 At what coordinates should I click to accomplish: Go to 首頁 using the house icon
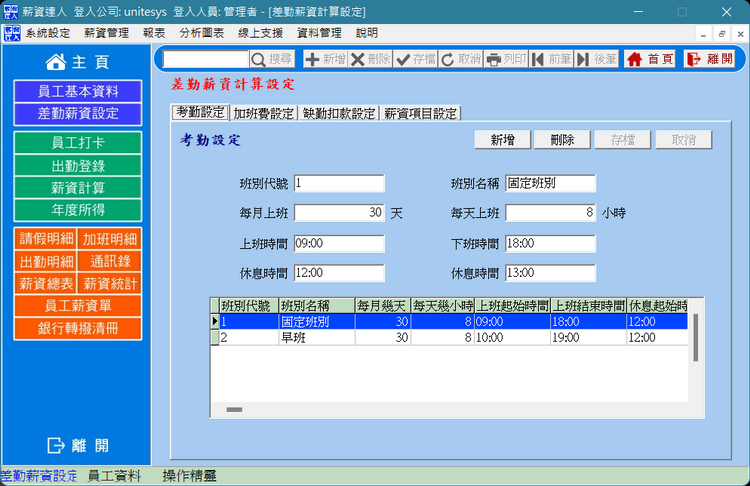tap(649, 59)
